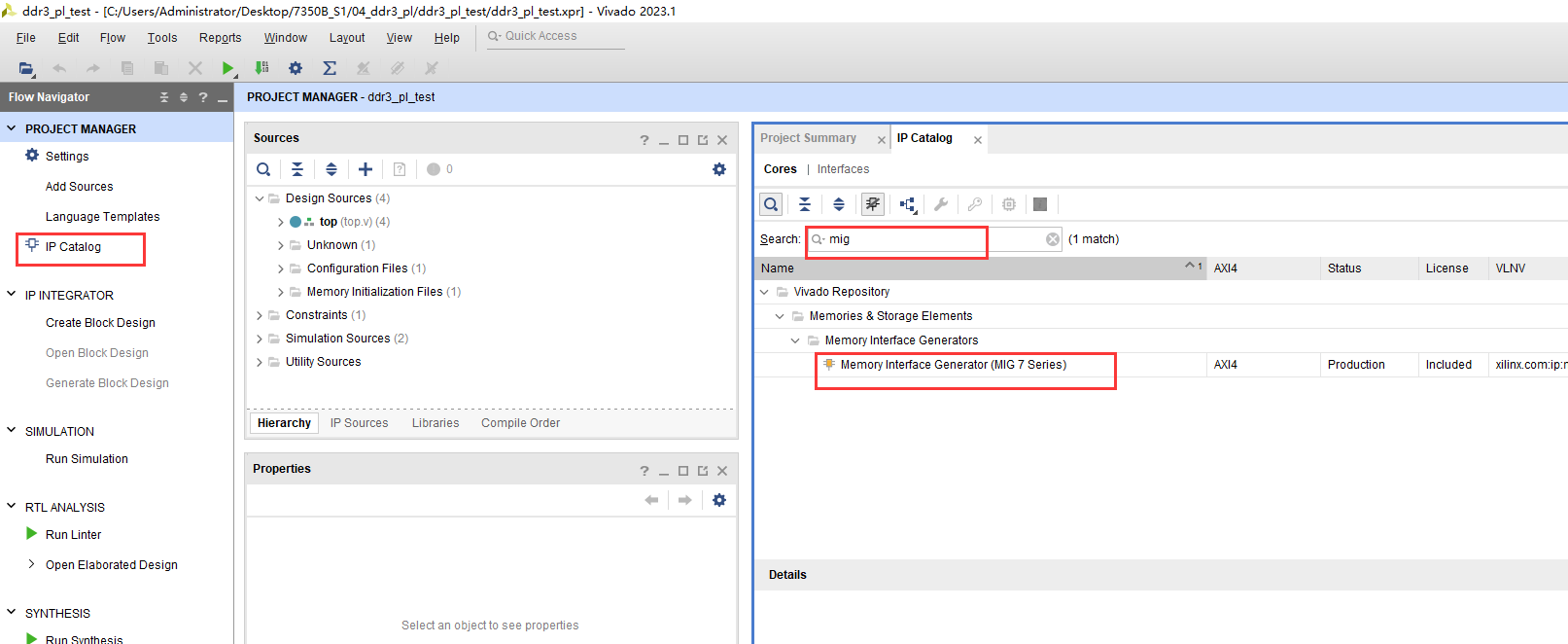
Task: Switch to Libraries tab
Action: click(436, 423)
